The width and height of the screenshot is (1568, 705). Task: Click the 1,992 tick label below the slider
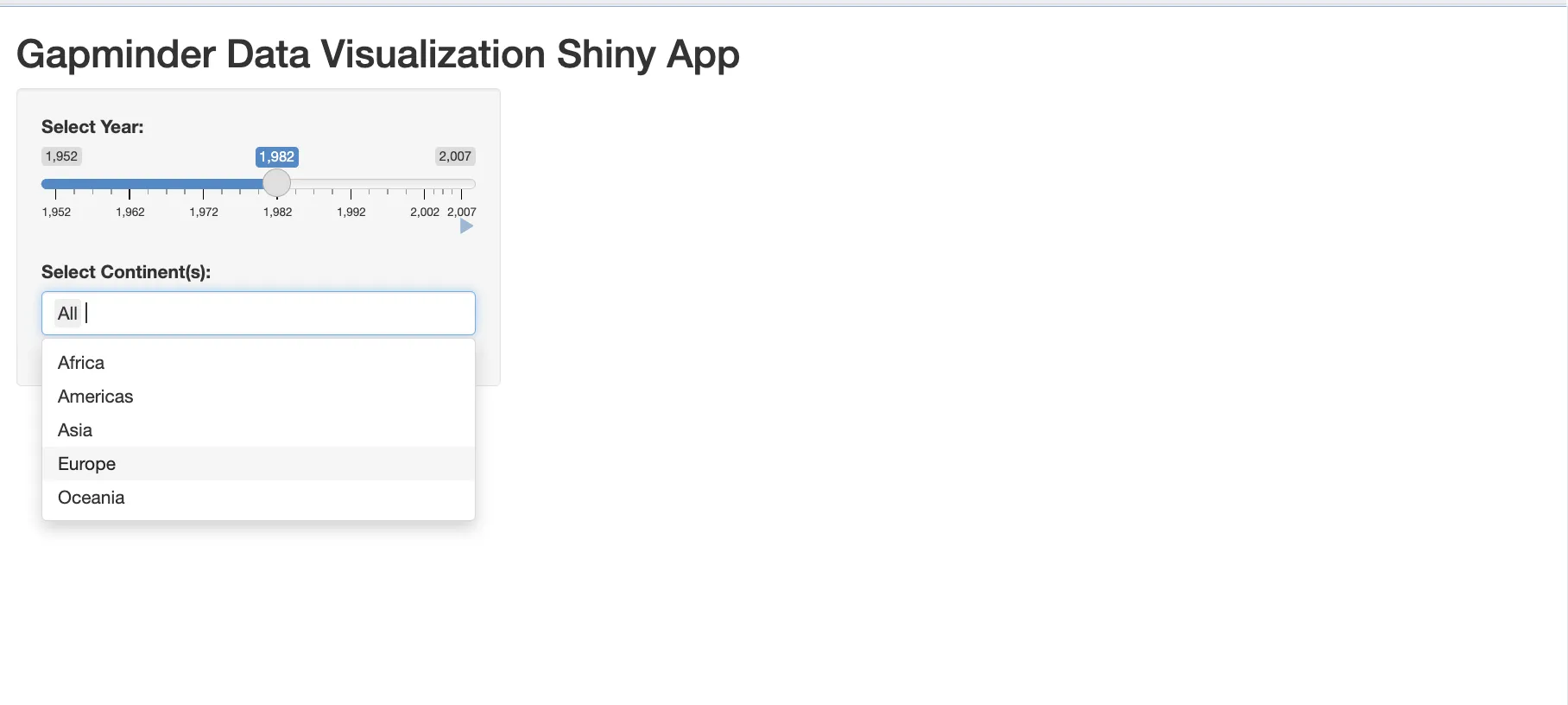pyautogui.click(x=351, y=212)
